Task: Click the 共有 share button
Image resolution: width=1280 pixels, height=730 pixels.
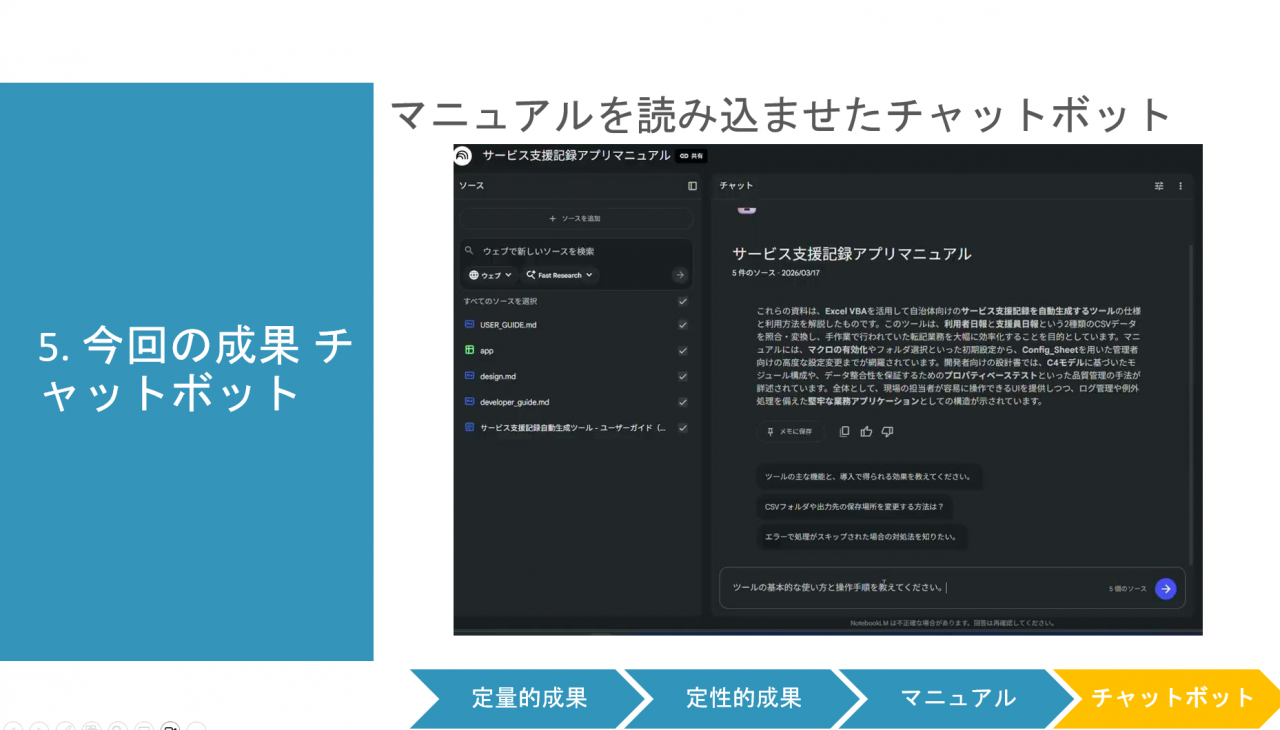Action: (692, 156)
